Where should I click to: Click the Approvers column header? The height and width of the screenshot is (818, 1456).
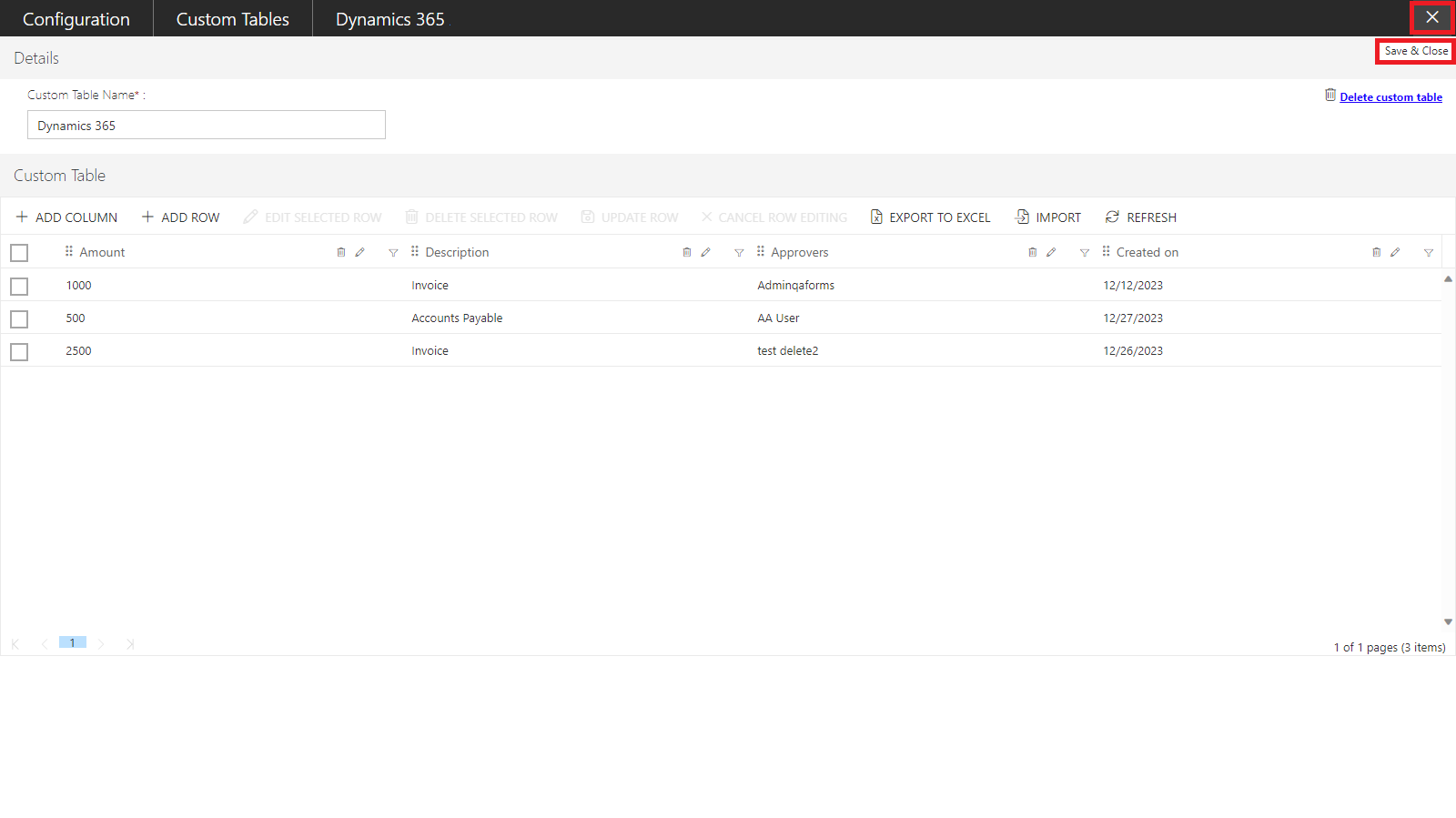[x=800, y=252]
